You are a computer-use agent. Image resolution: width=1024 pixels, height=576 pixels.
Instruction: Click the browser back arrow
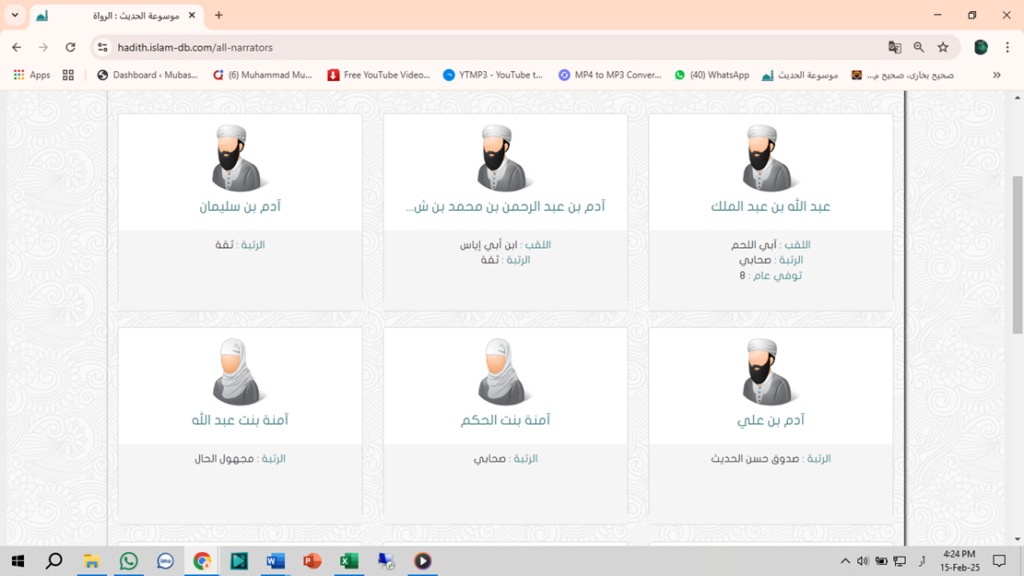[16, 47]
